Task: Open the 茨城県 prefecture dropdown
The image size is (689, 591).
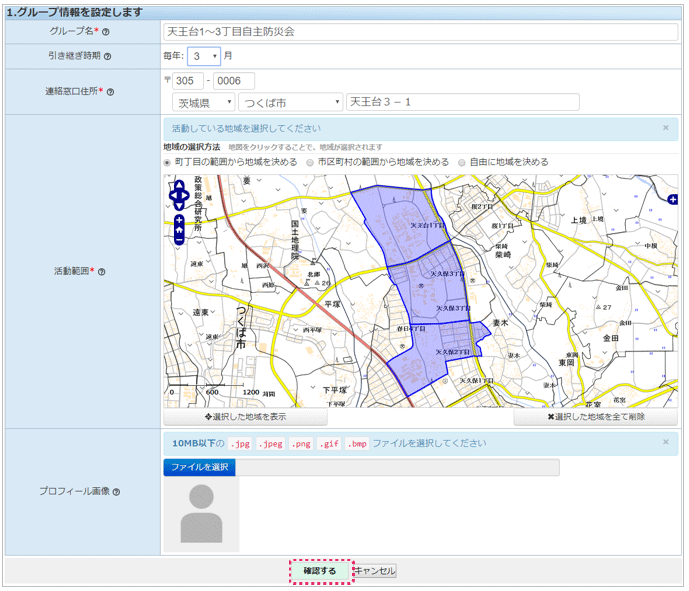Action: pyautogui.click(x=203, y=102)
